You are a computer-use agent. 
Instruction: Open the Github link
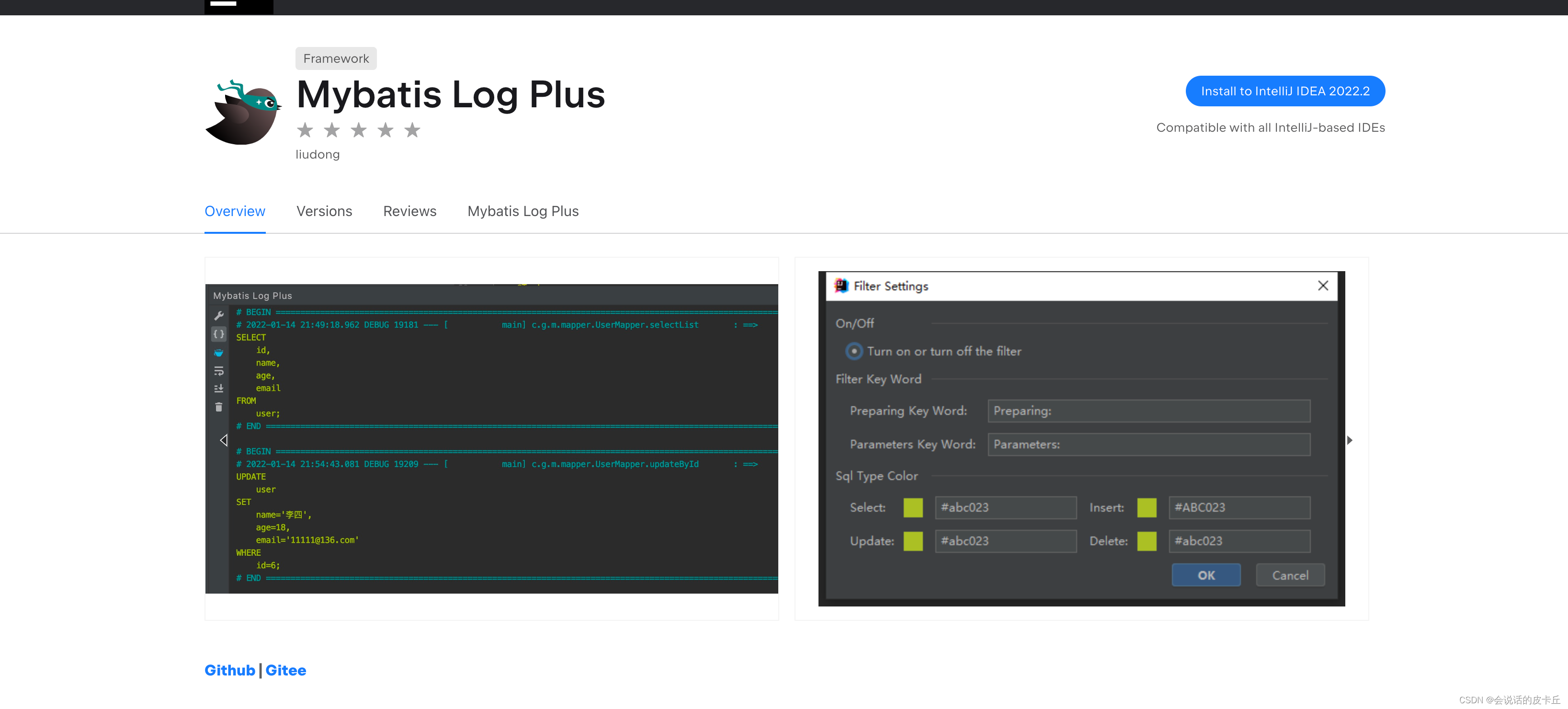229,670
